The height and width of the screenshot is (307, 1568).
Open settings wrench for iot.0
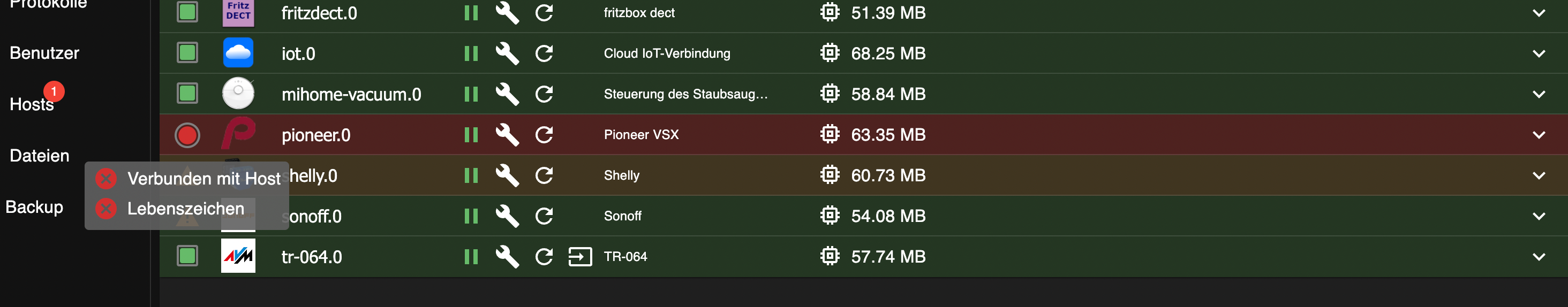tap(507, 53)
